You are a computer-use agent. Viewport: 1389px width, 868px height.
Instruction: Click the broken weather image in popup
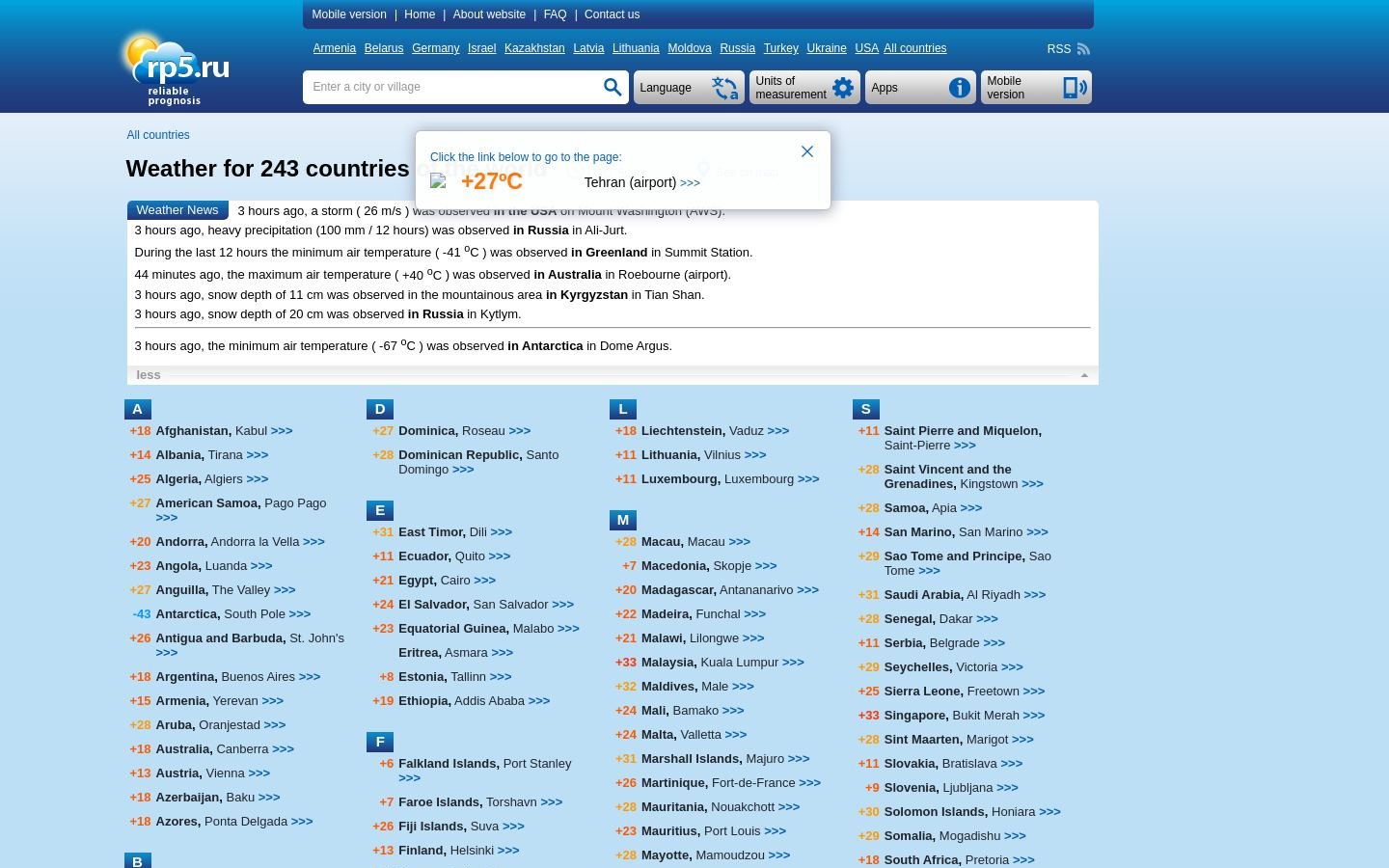(x=438, y=181)
